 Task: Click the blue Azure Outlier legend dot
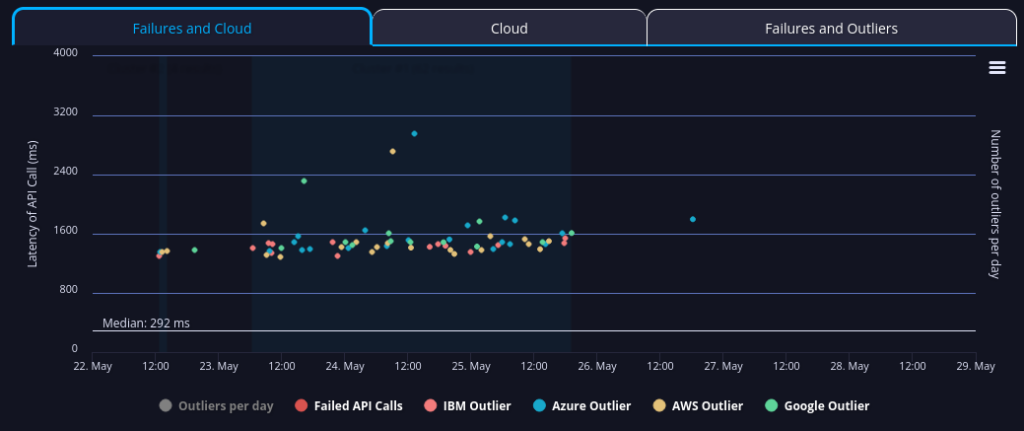(539, 406)
